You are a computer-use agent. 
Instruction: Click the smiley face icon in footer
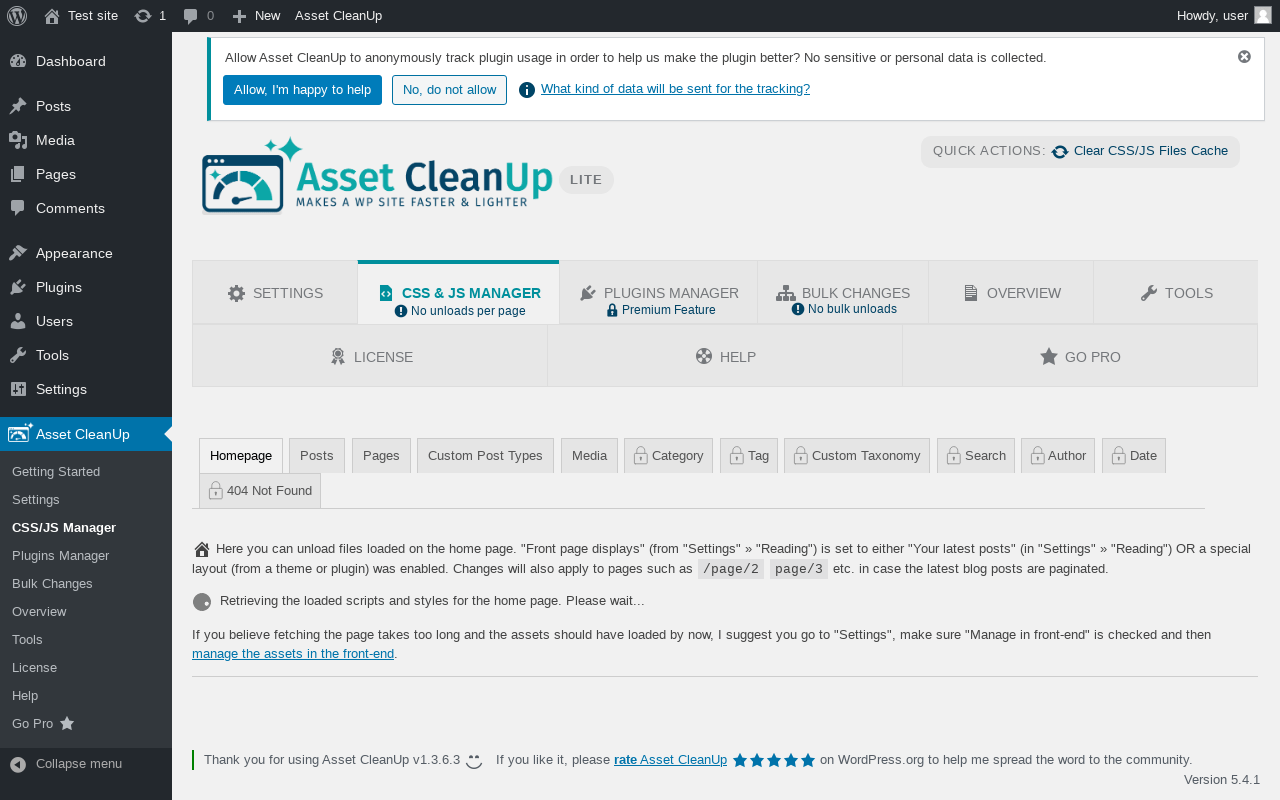[x=474, y=761]
